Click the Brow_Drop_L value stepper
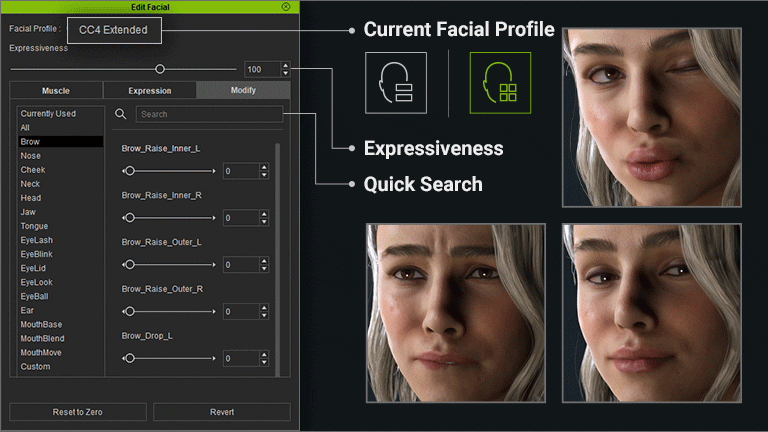 point(264,358)
